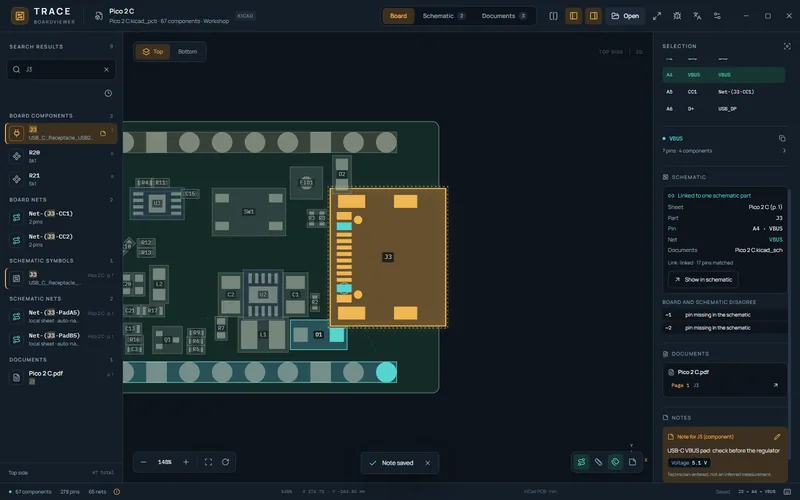
Task: Toggle the nets overlay icon in canvas toolbar
Action: (x=581, y=462)
